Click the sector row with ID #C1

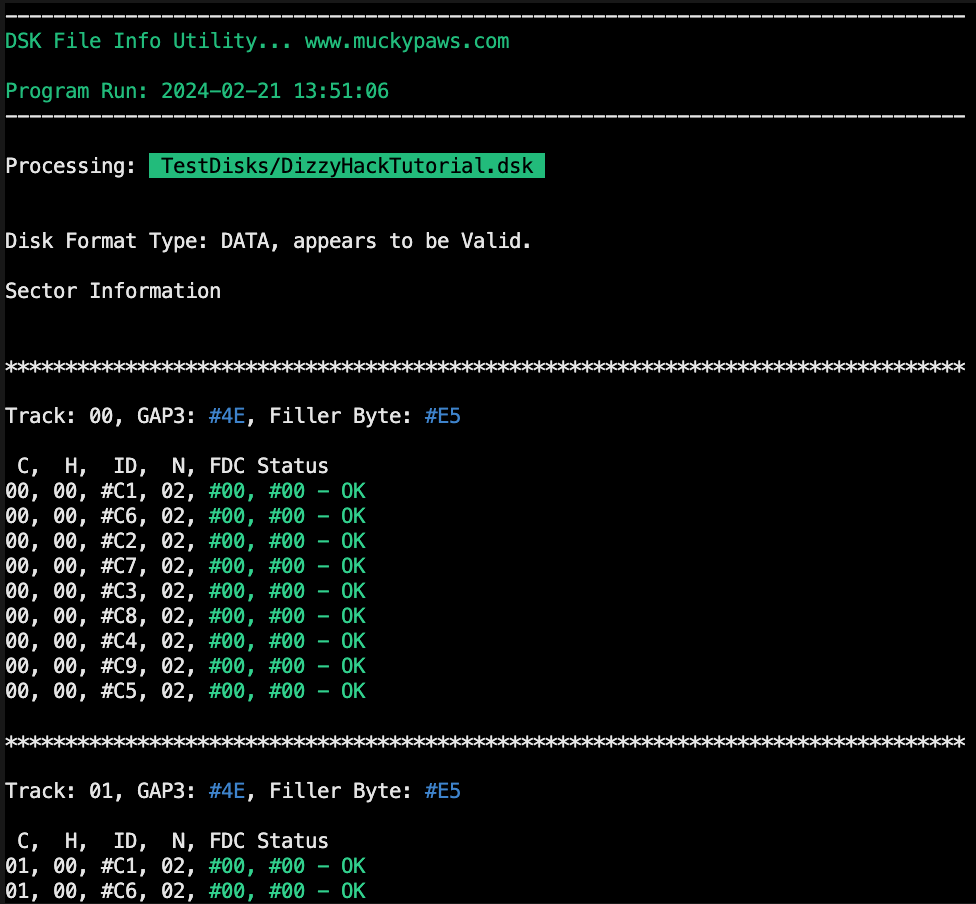185,490
